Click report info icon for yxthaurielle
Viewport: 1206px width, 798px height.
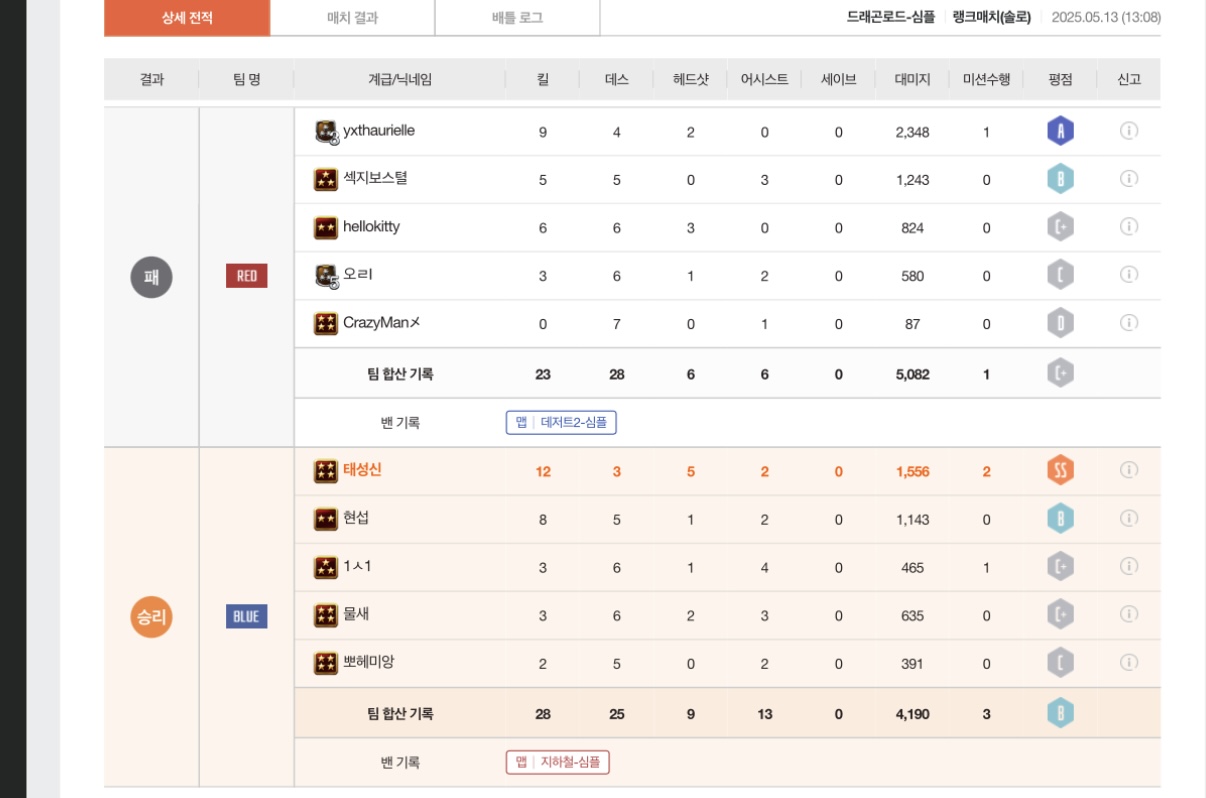1129,131
